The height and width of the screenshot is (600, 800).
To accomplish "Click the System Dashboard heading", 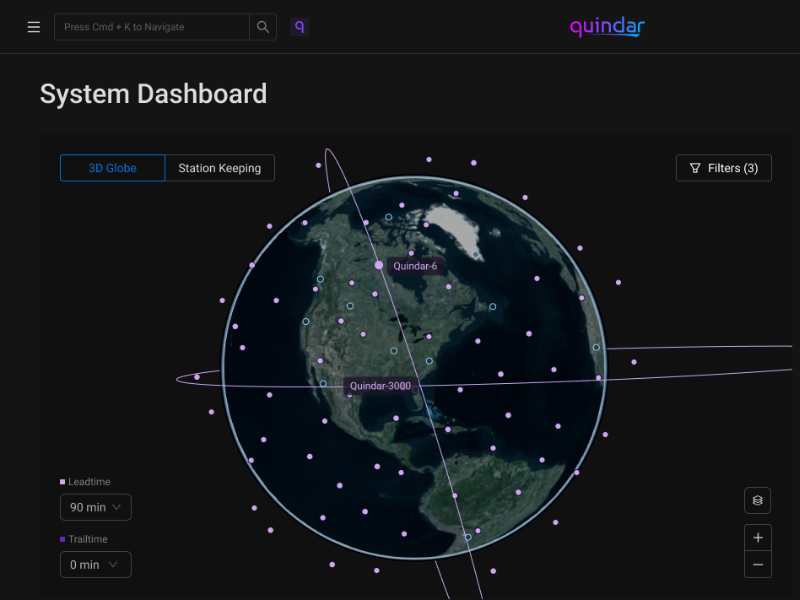I will pos(154,94).
